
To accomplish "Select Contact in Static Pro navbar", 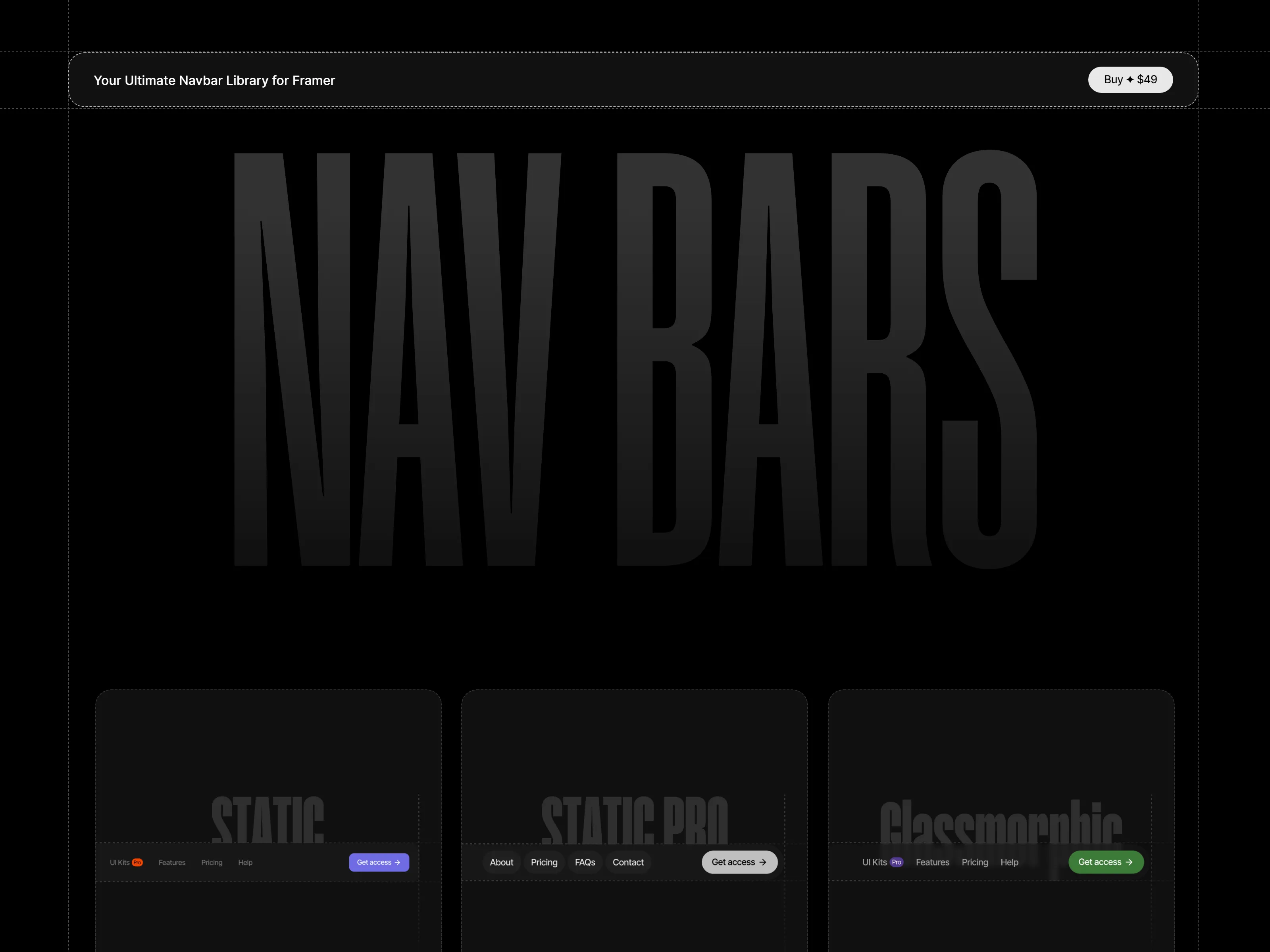I will tap(628, 862).
